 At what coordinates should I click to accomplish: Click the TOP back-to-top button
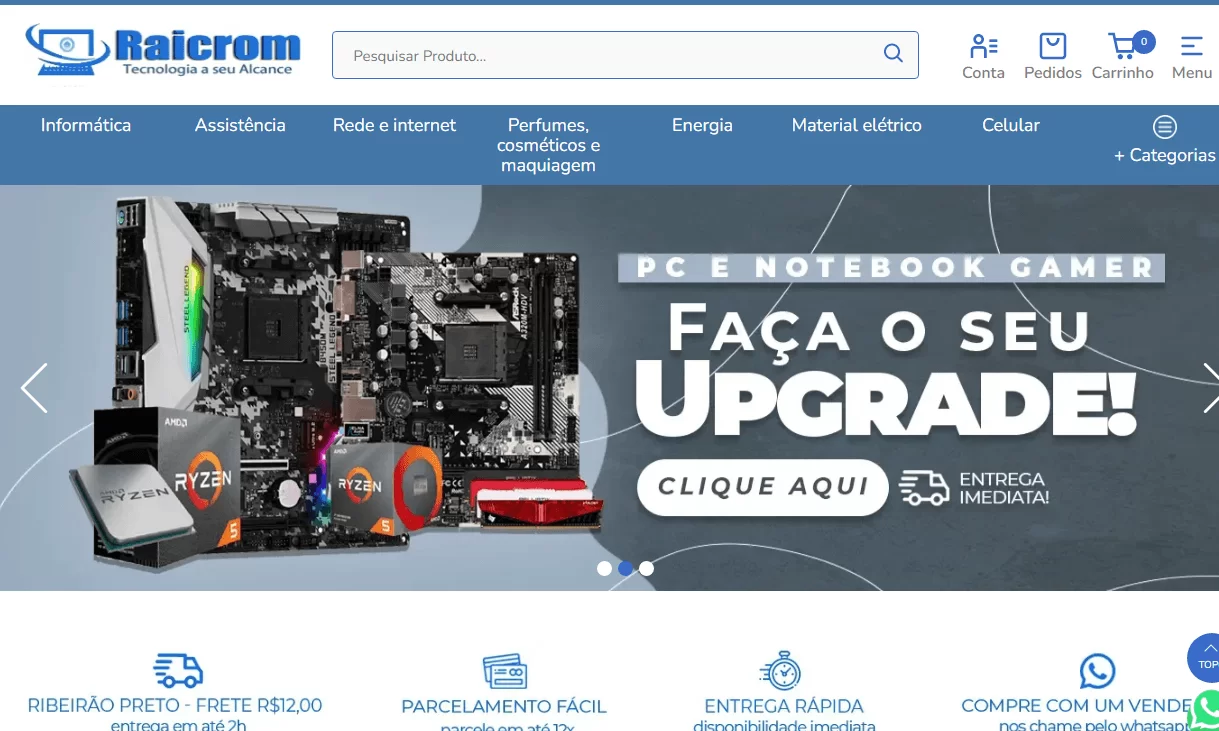point(1205,658)
